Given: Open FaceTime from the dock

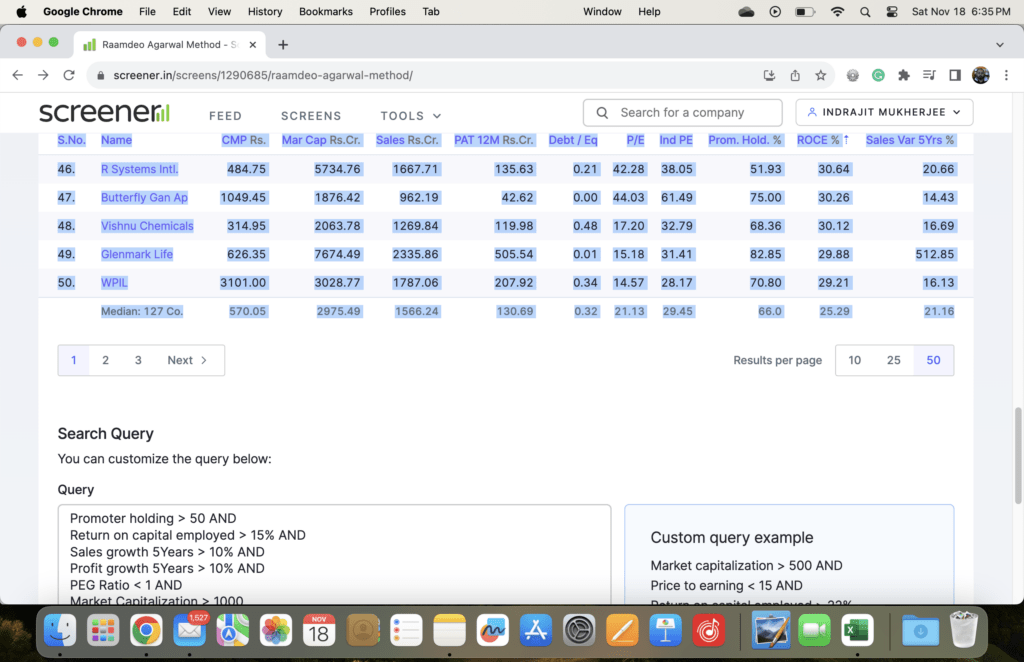Looking at the screenshot, I should 814,631.
